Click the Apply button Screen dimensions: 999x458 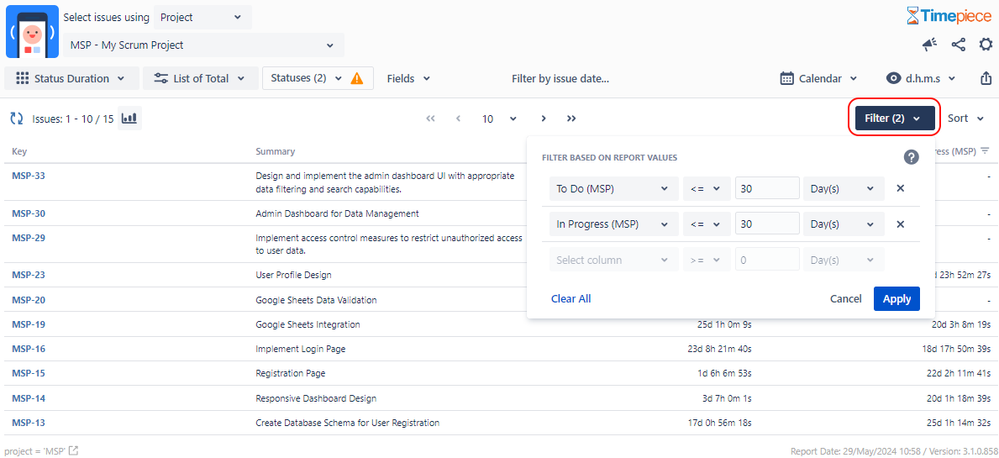point(896,299)
